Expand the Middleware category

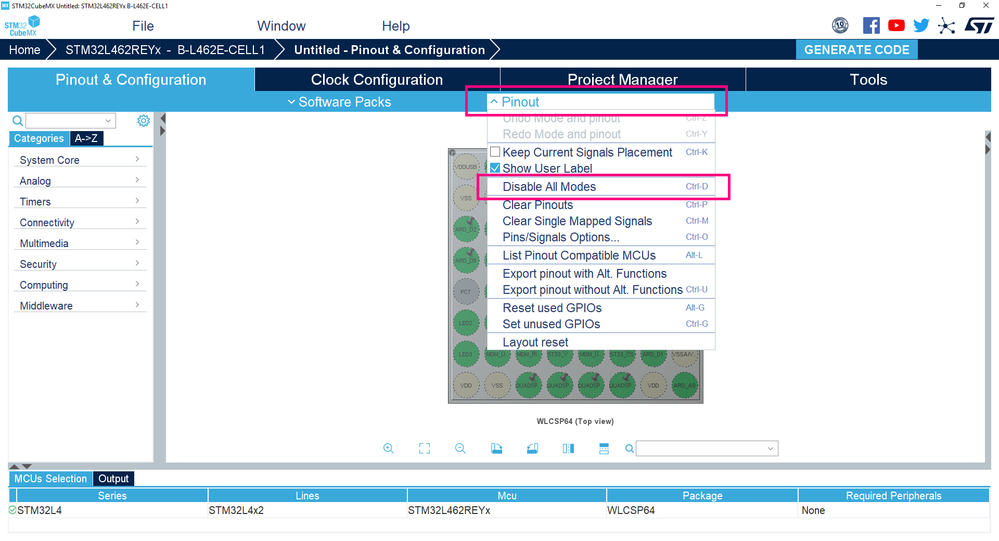coord(80,306)
